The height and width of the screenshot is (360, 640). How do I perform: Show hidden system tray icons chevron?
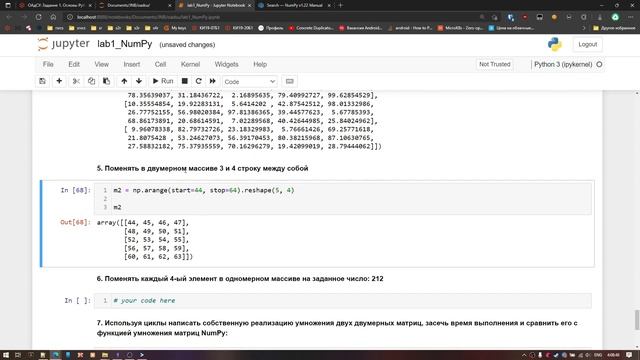click(x=524, y=355)
